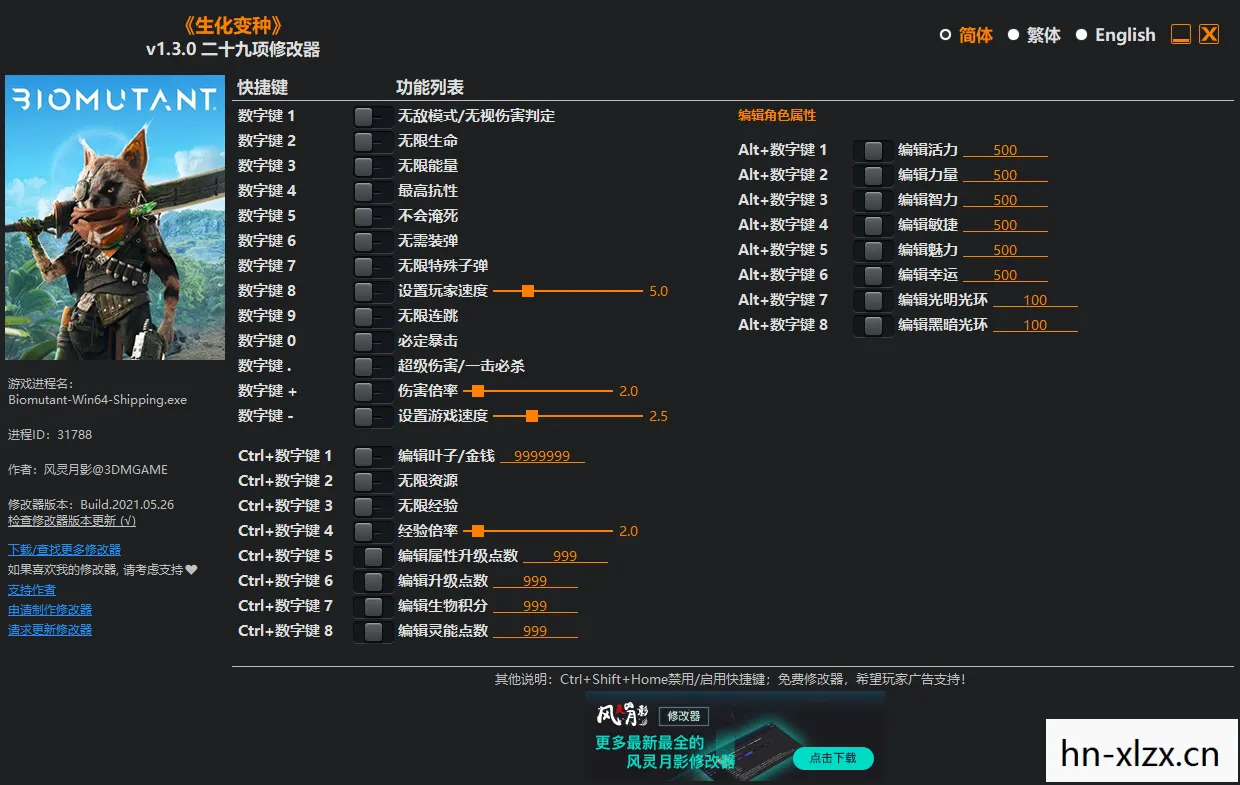Click the 编辑灵能点数 value field
1240x785 pixels.
pyautogui.click(x=535, y=631)
